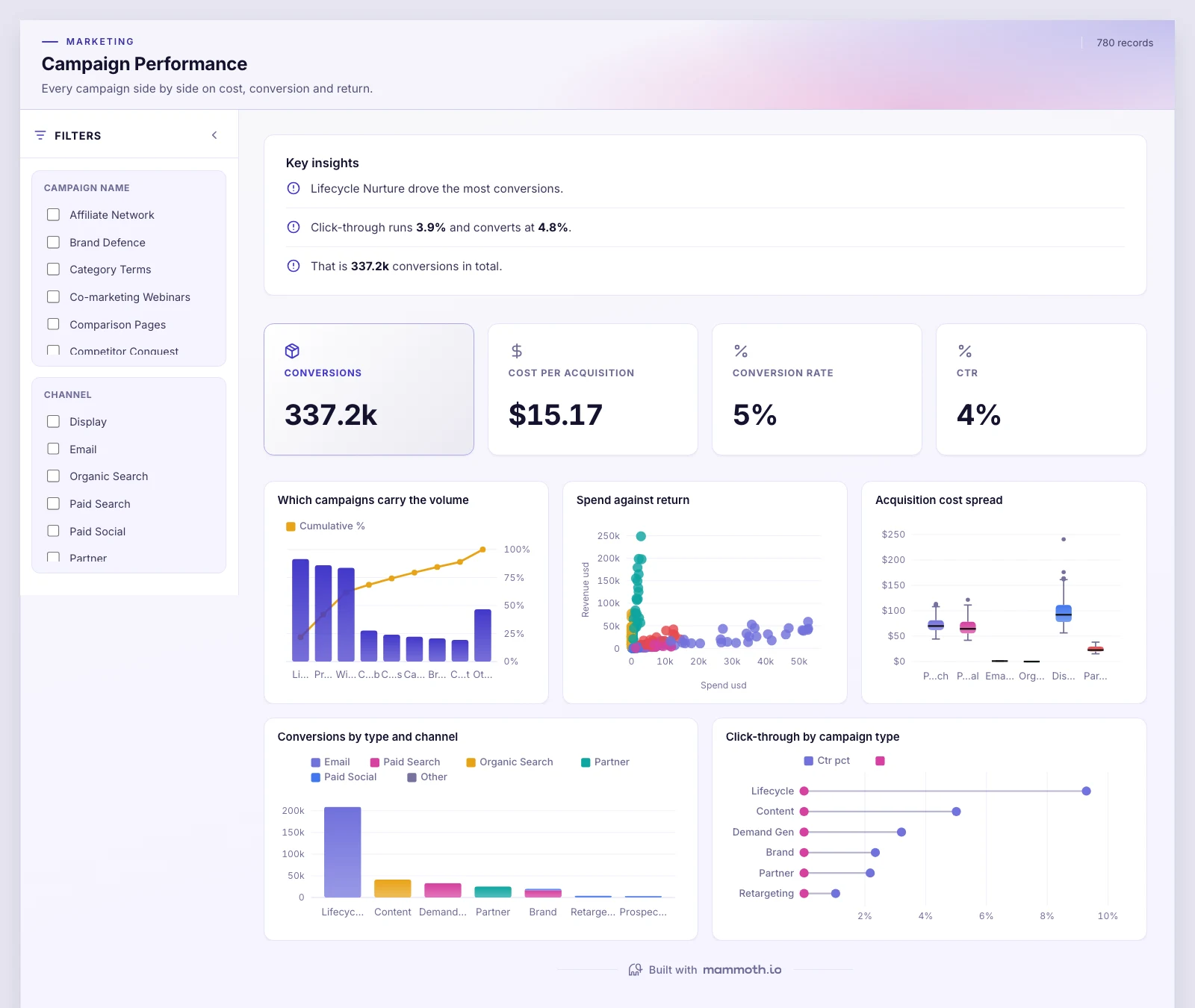Screen dimensions: 1195x1008
Task: Toggle the Organic Search legend swatch
Action: 471,762
